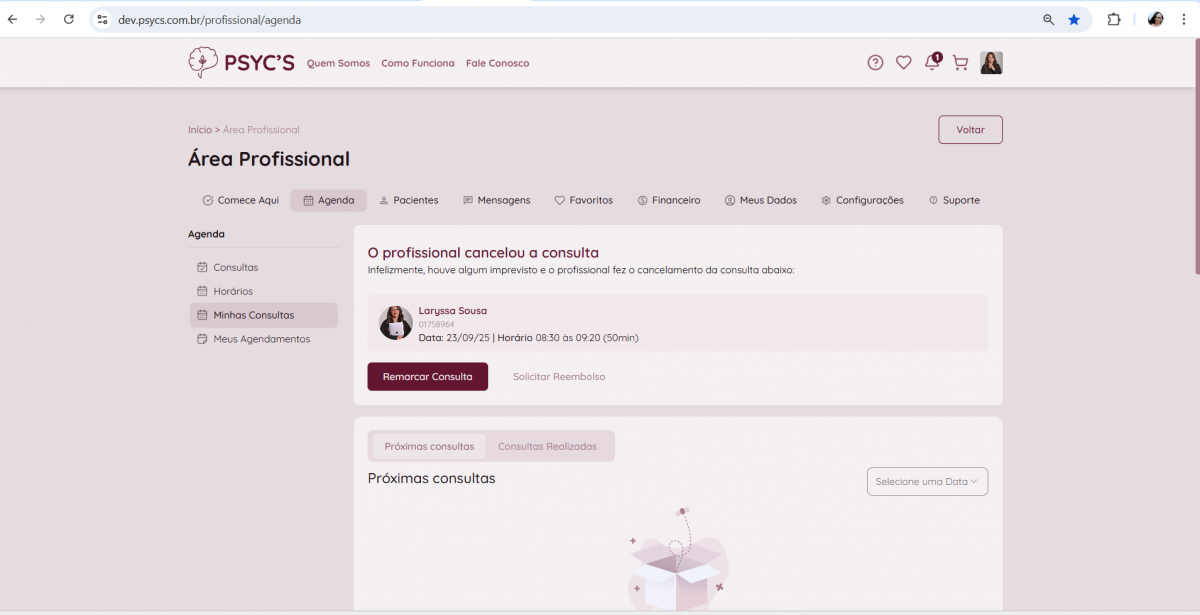Open the notifications bell icon
This screenshot has width=1200, height=615.
coord(931,63)
